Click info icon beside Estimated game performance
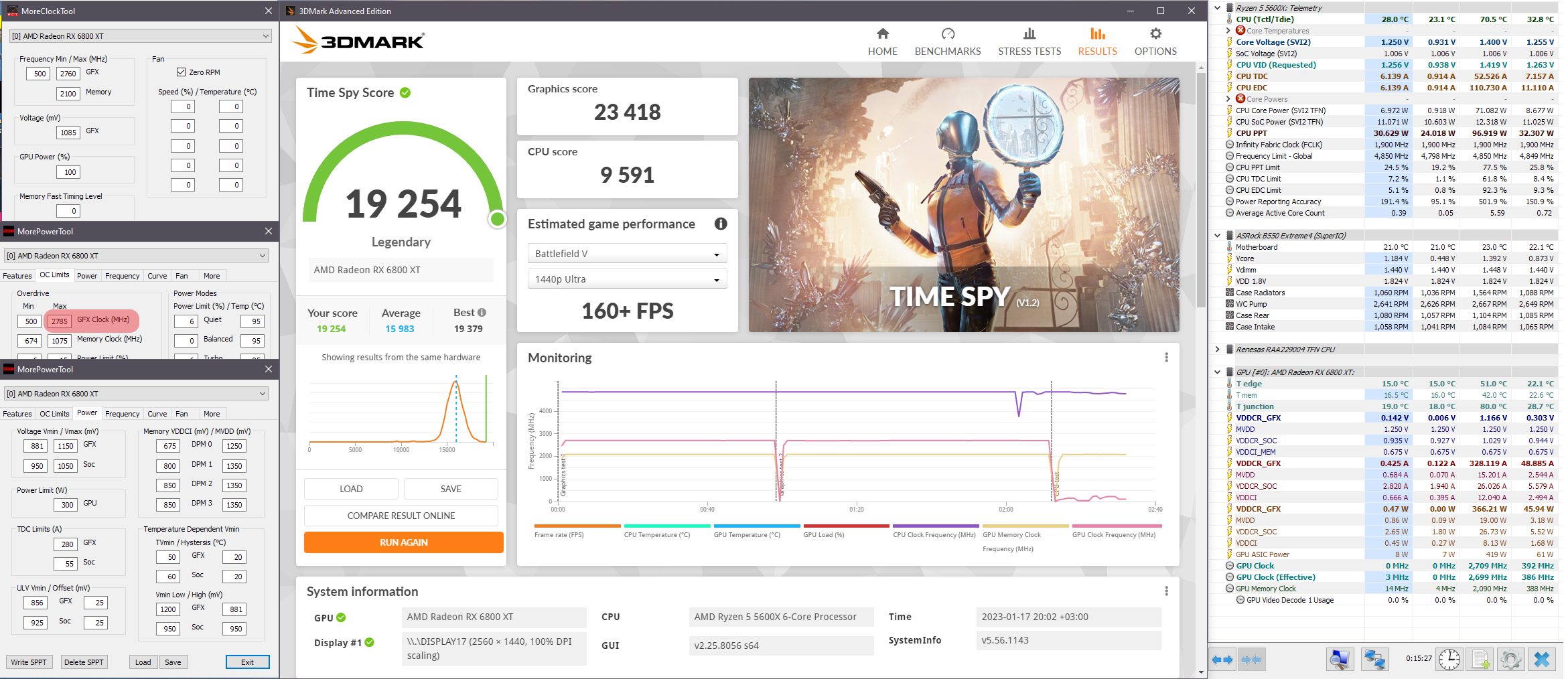Viewport: 1568px width, 679px height. pyautogui.click(x=721, y=224)
